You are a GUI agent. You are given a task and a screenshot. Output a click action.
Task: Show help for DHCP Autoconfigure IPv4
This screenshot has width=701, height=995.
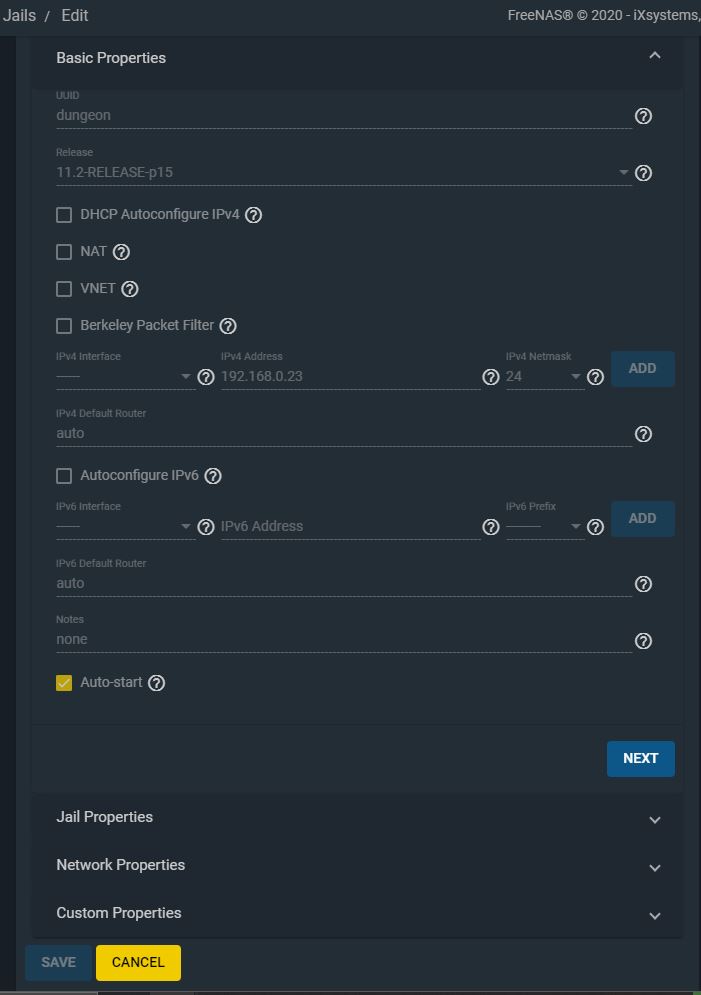point(254,215)
